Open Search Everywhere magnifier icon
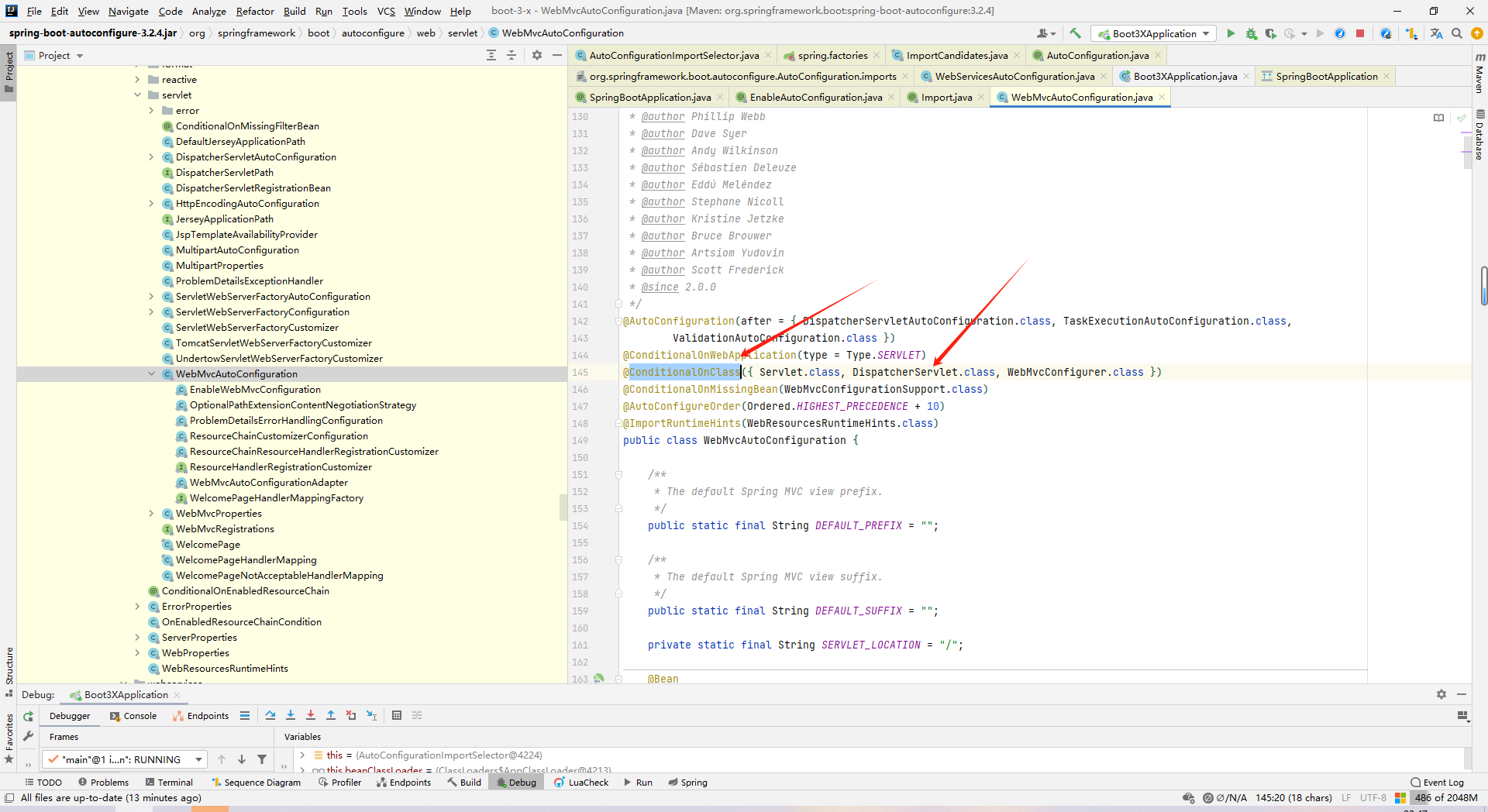Viewport: 1488px width, 812px height. 1457,33
